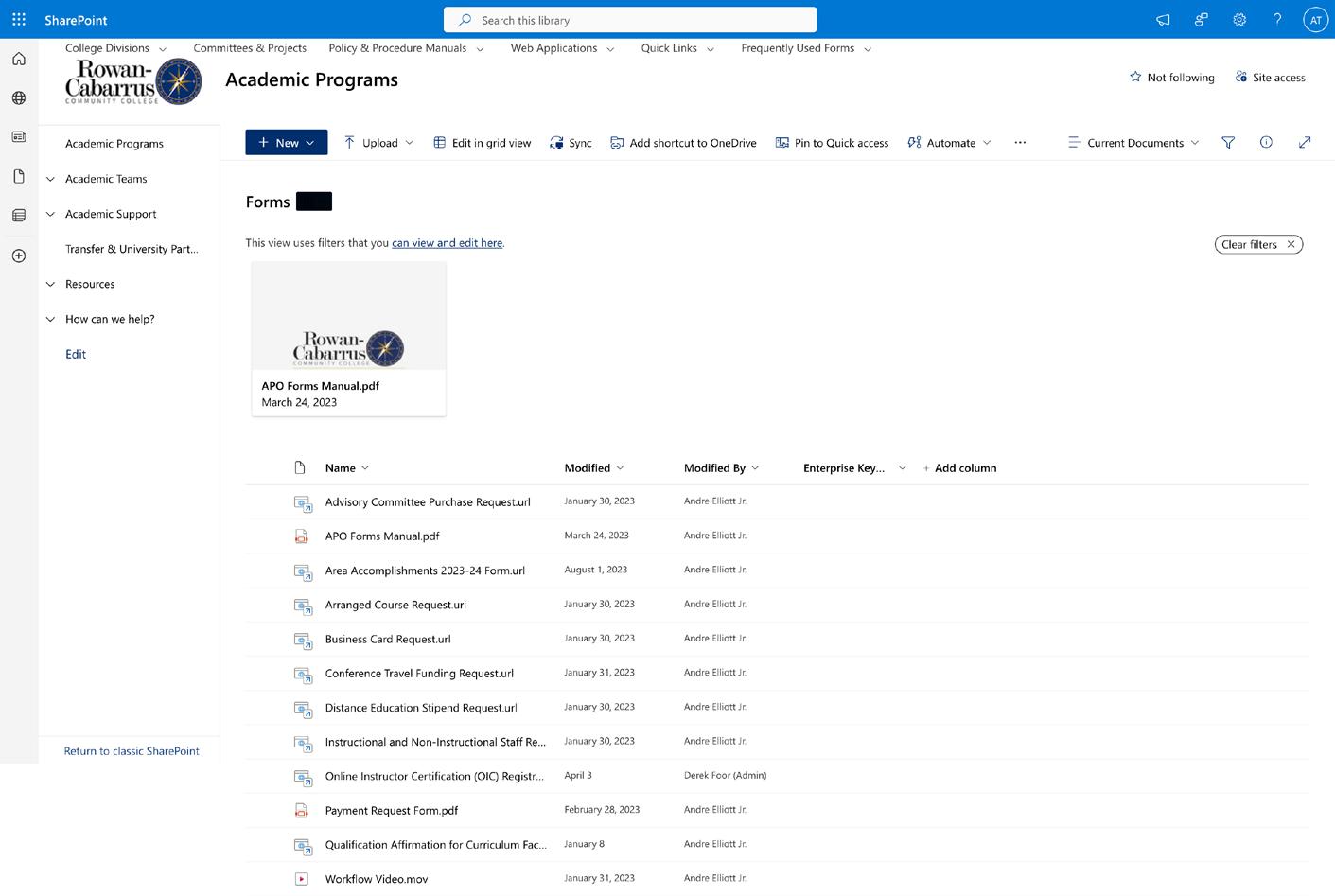Open the Settings gear icon

1239,19
